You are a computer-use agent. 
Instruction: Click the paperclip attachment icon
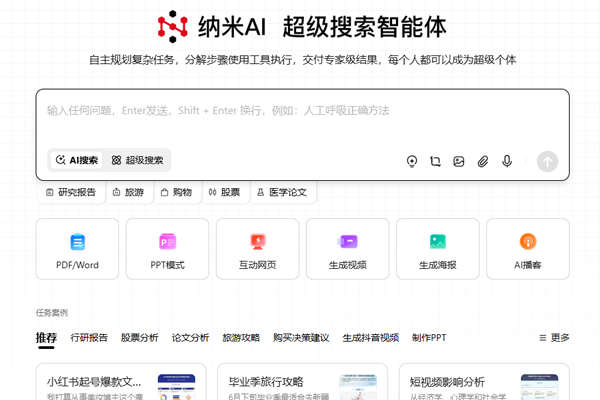[483, 161]
